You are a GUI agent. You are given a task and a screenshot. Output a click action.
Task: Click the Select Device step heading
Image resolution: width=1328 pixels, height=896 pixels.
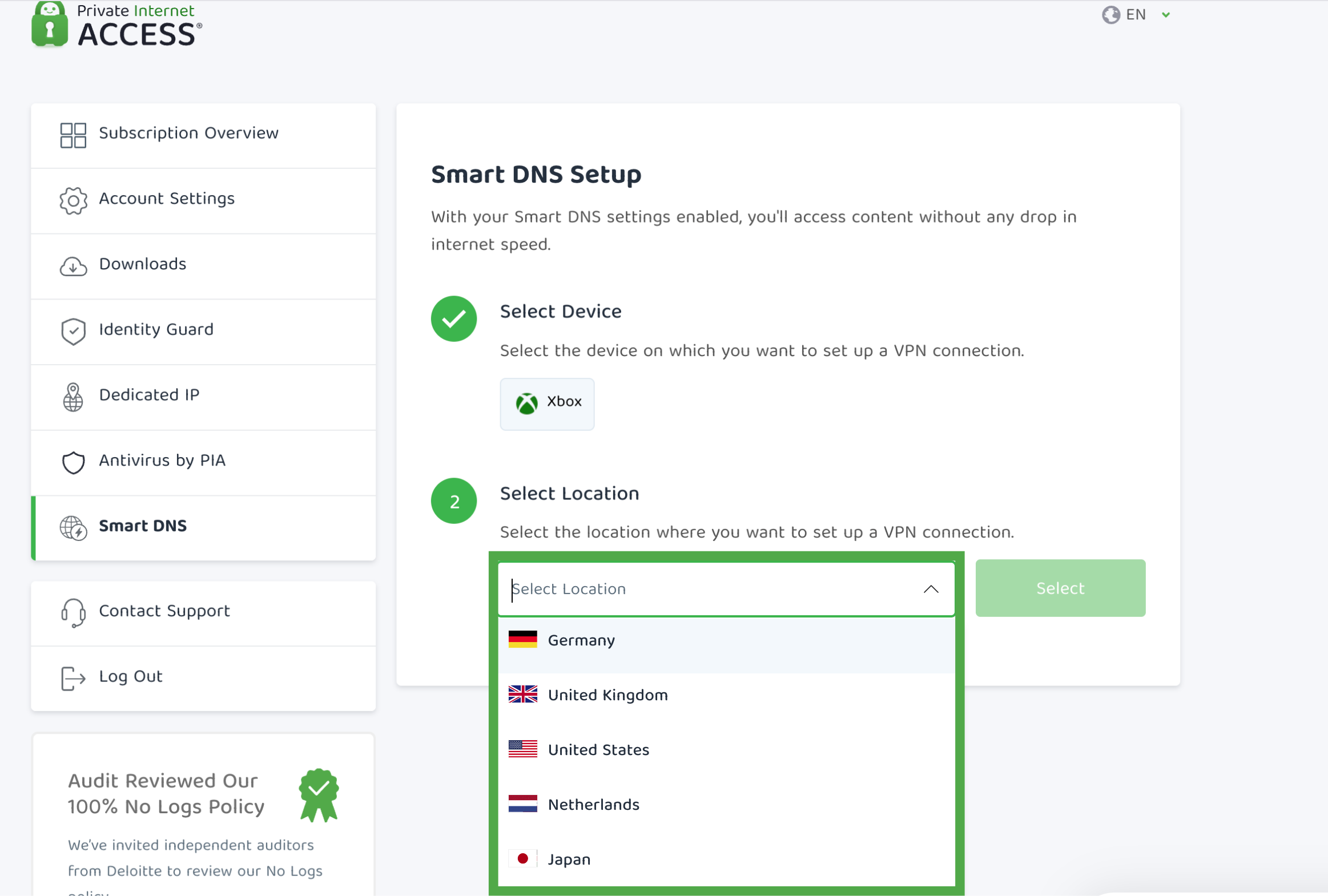(561, 312)
